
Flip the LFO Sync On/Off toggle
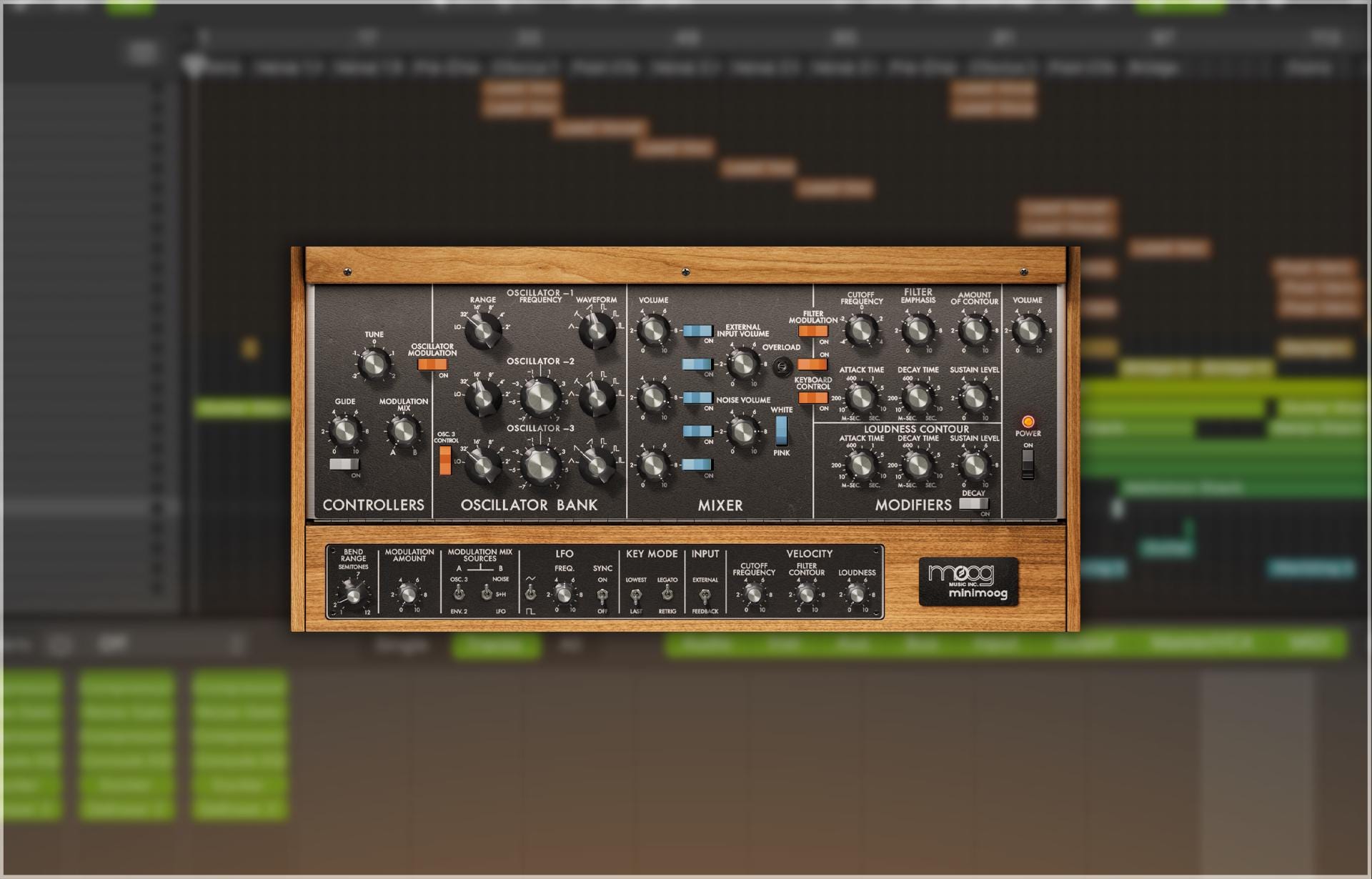(x=602, y=594)
